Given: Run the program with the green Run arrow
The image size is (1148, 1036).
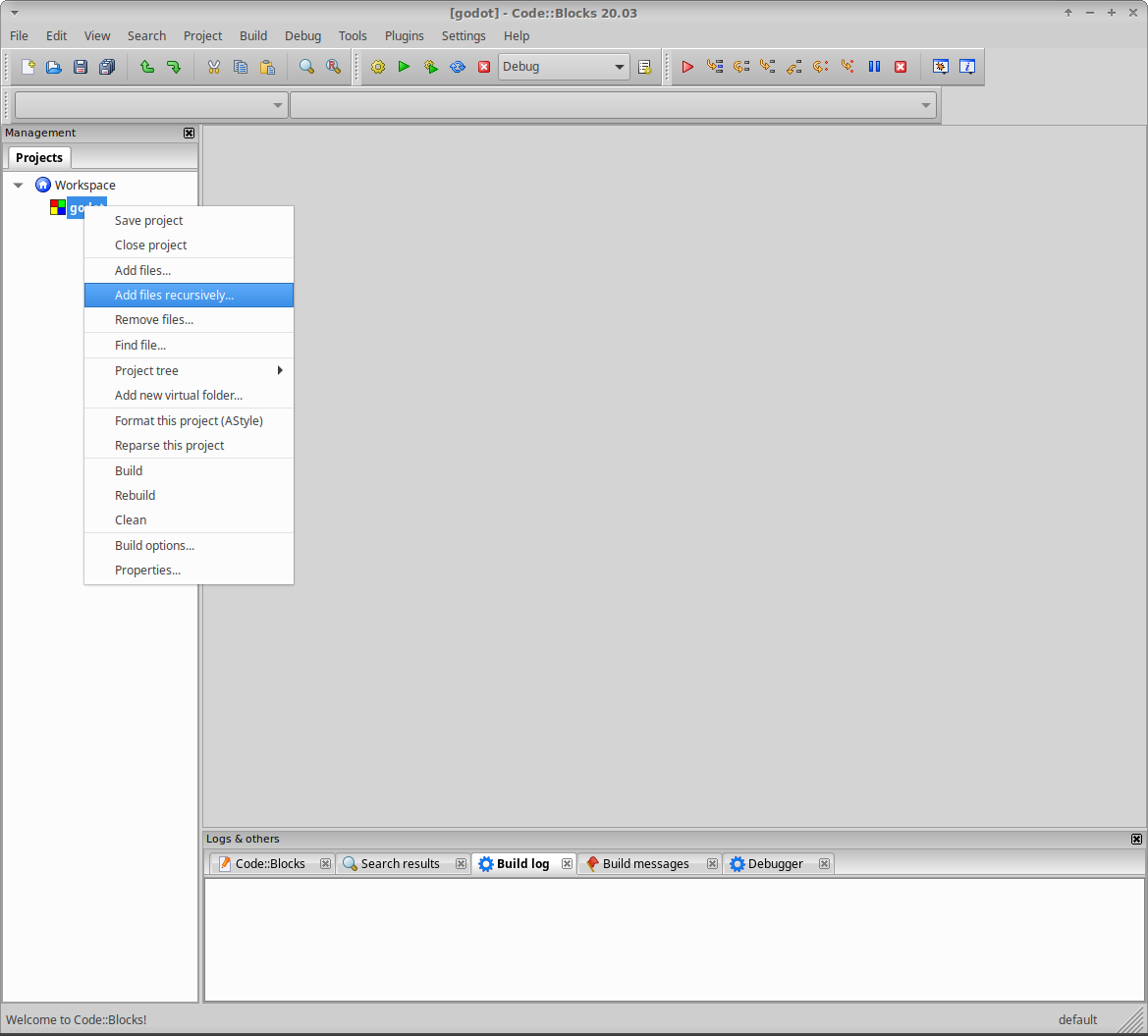Looking at the screenshot, I should click(405, 67).
